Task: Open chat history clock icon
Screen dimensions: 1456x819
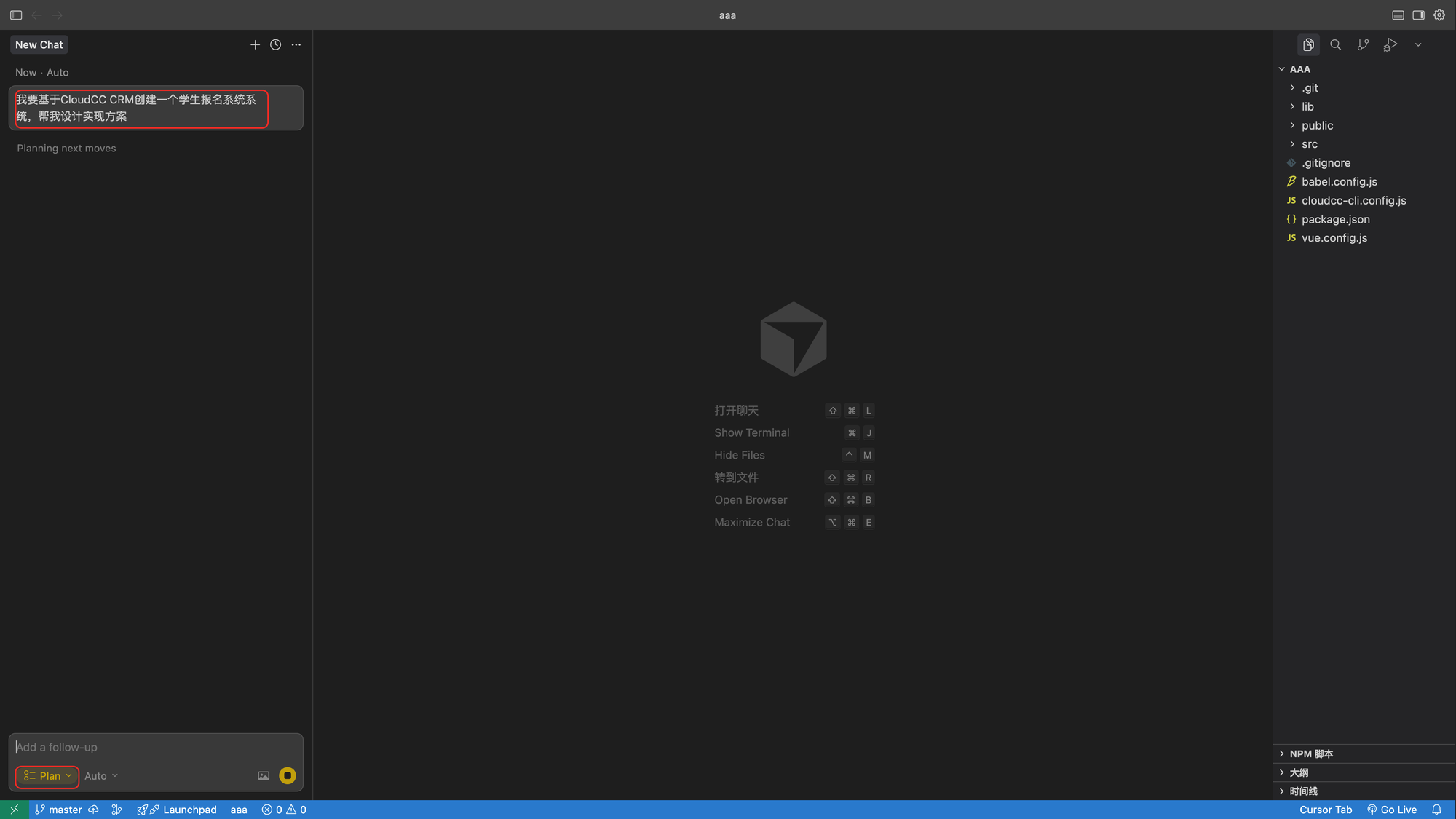Action: [275, 44]
